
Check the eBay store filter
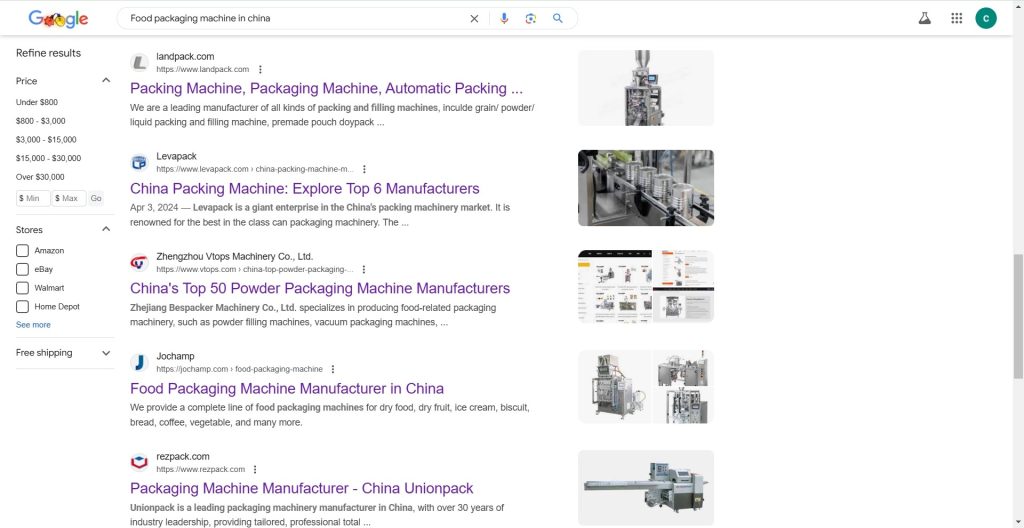pyautogui.click(x=22, y=269)
